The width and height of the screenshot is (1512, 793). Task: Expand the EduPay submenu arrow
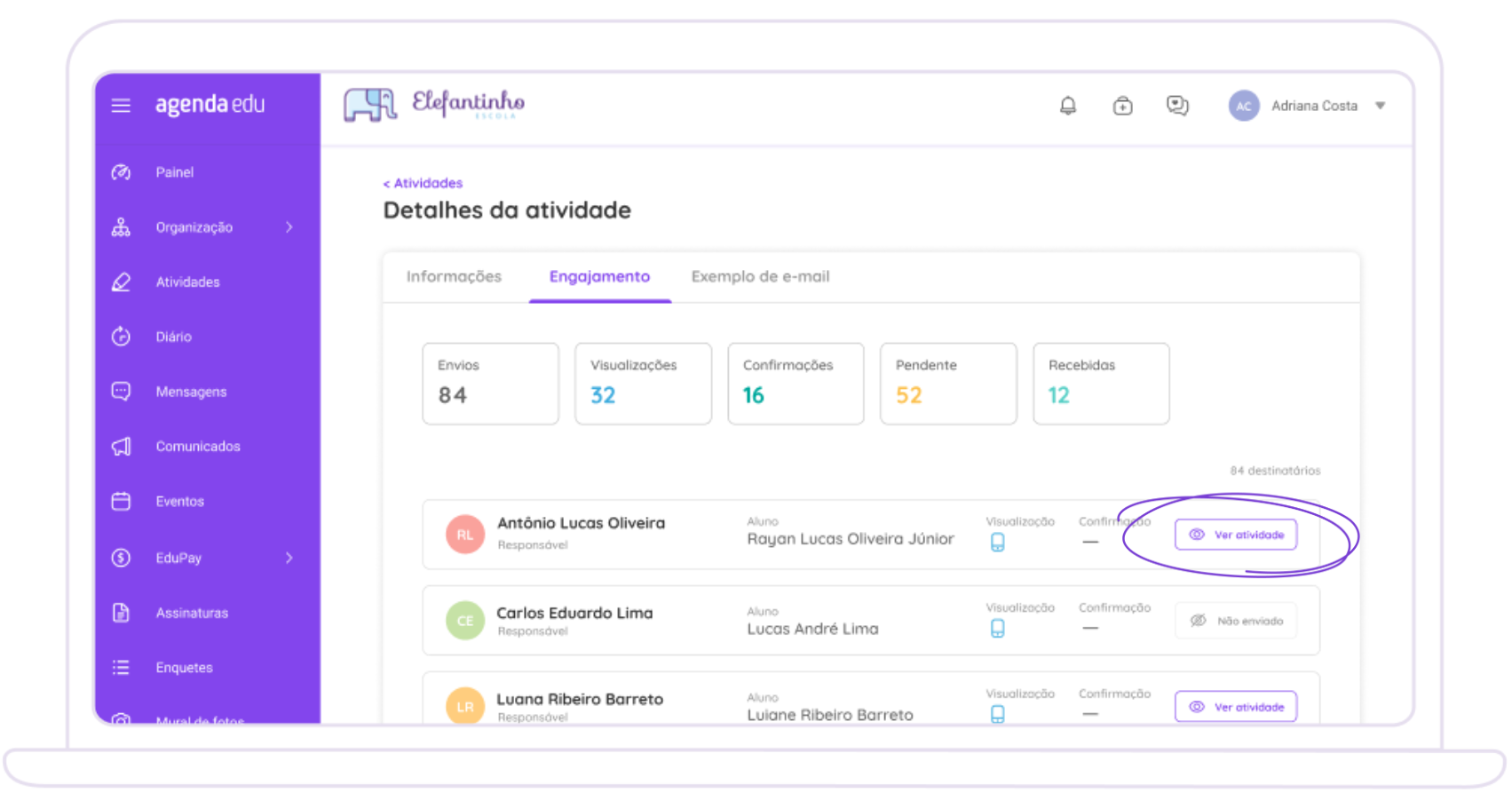tap(289, 558)
